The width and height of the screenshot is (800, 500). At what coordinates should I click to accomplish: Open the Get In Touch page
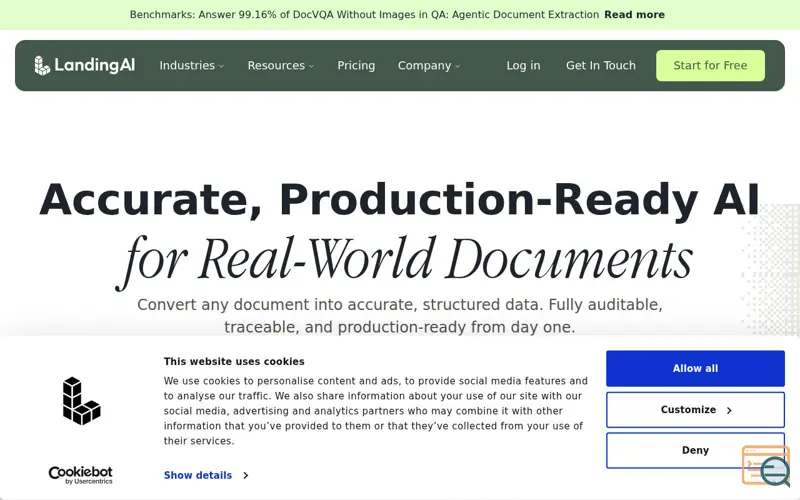pos(601,65)
